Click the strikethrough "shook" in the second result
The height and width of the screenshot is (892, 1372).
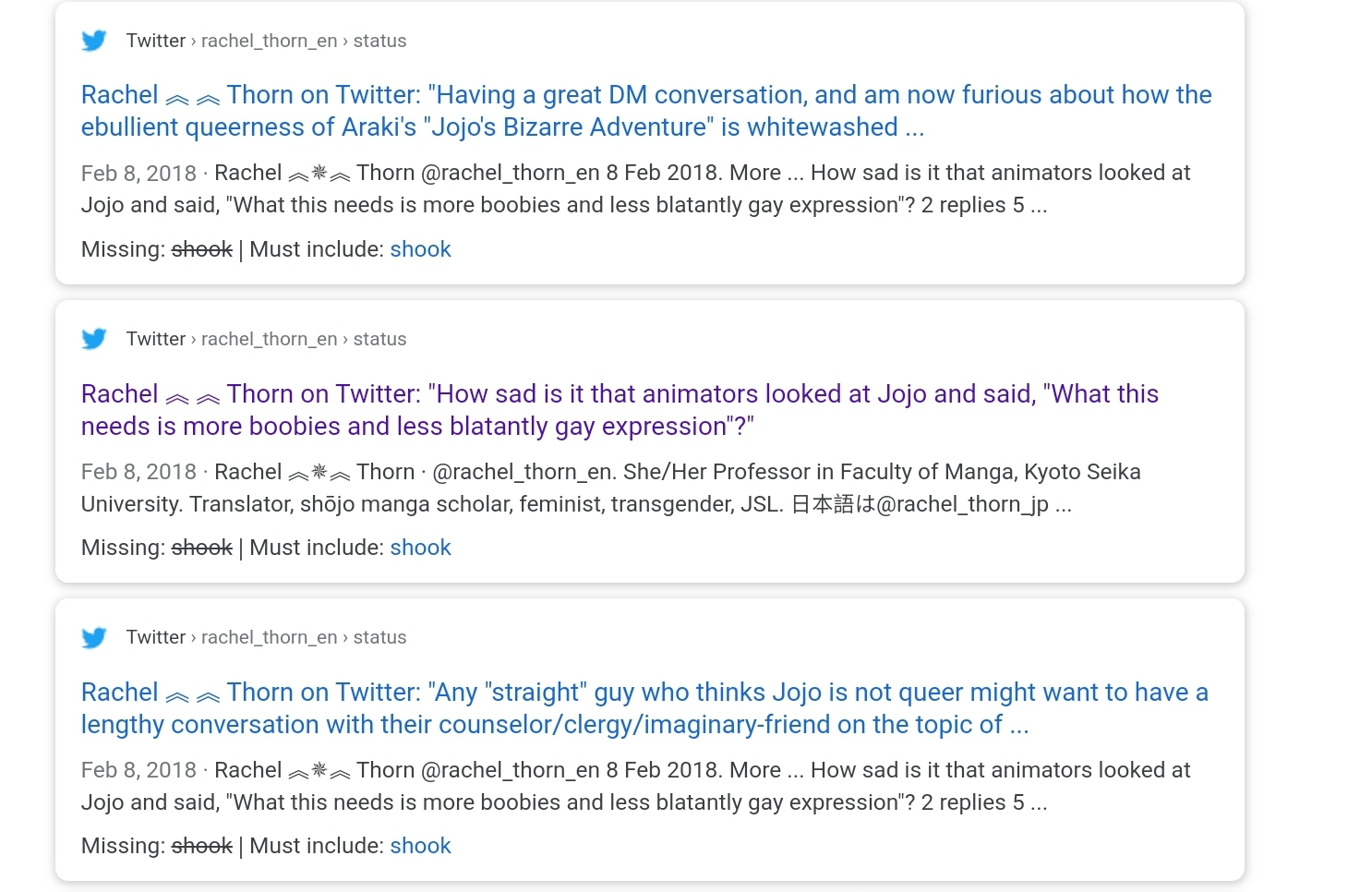coord(202,548)
